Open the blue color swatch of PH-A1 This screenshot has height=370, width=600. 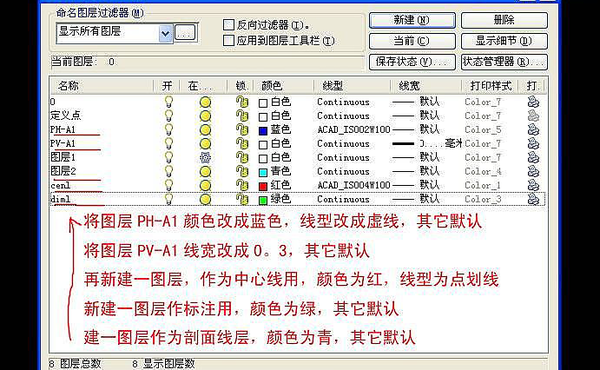263,131
